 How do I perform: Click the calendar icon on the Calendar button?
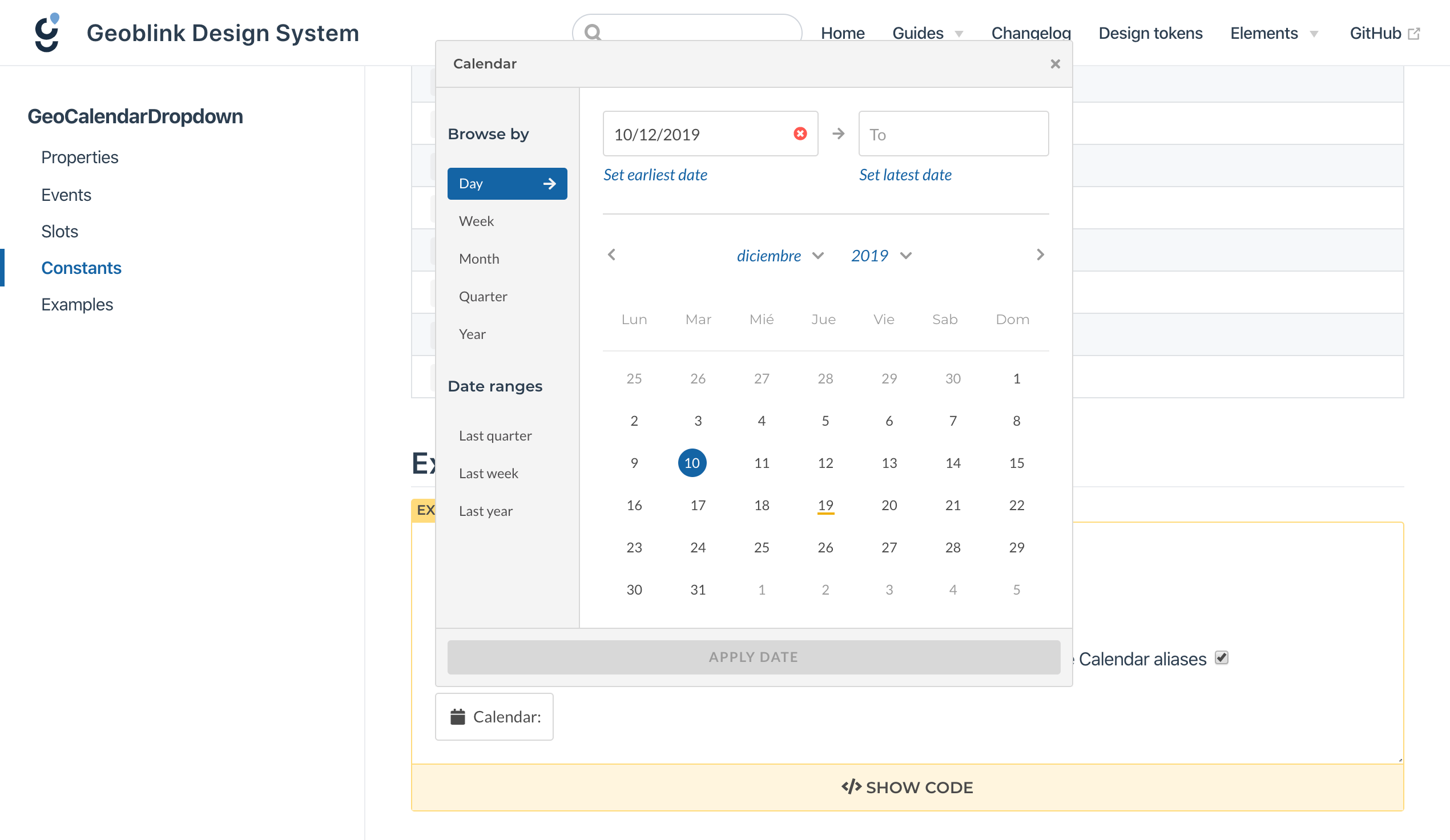pyautogui.click(x=457, y=716)
